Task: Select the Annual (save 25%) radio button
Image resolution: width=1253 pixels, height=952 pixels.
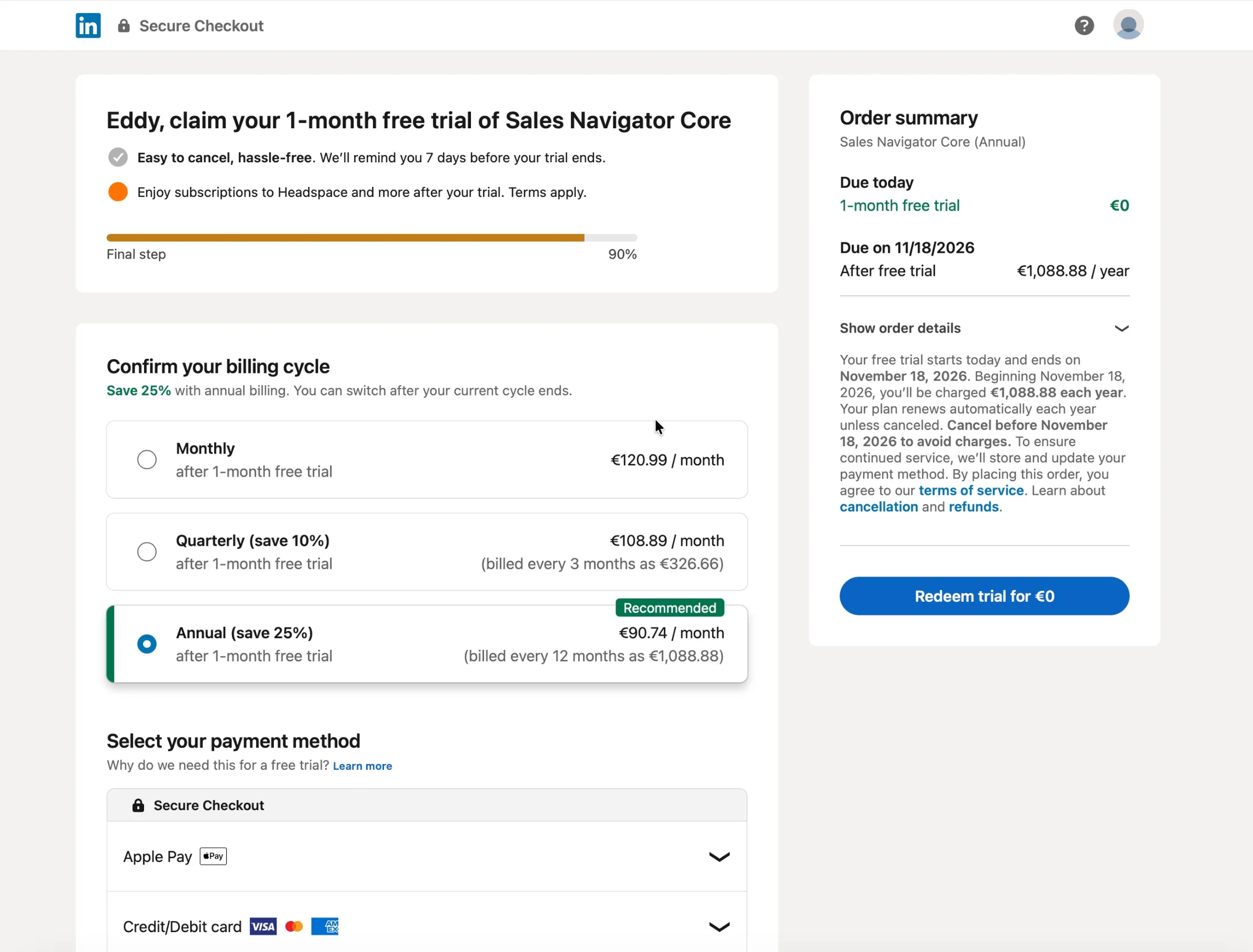Action: pos(147,644)
